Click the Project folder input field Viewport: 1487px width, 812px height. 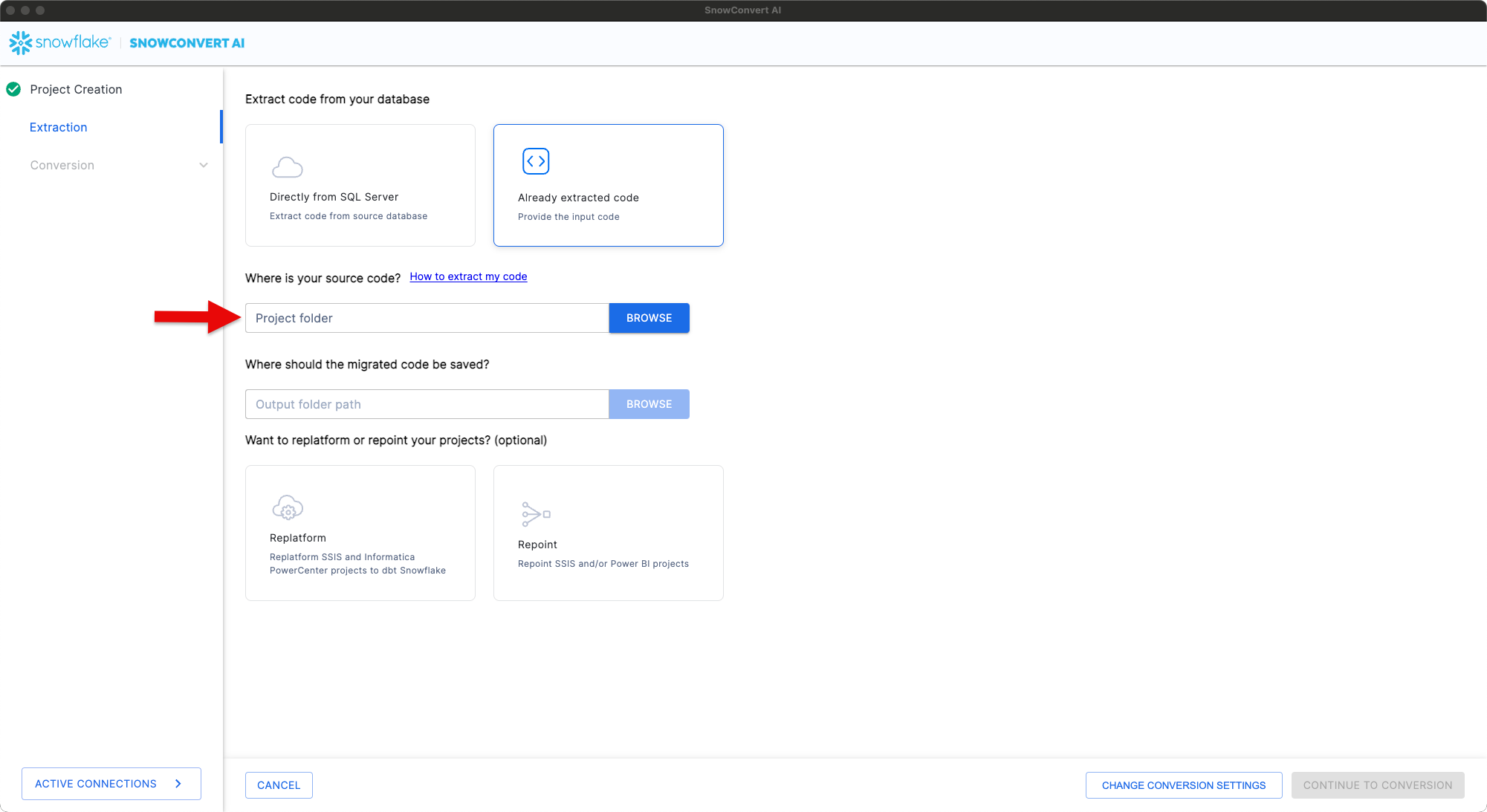click(427, 318)
